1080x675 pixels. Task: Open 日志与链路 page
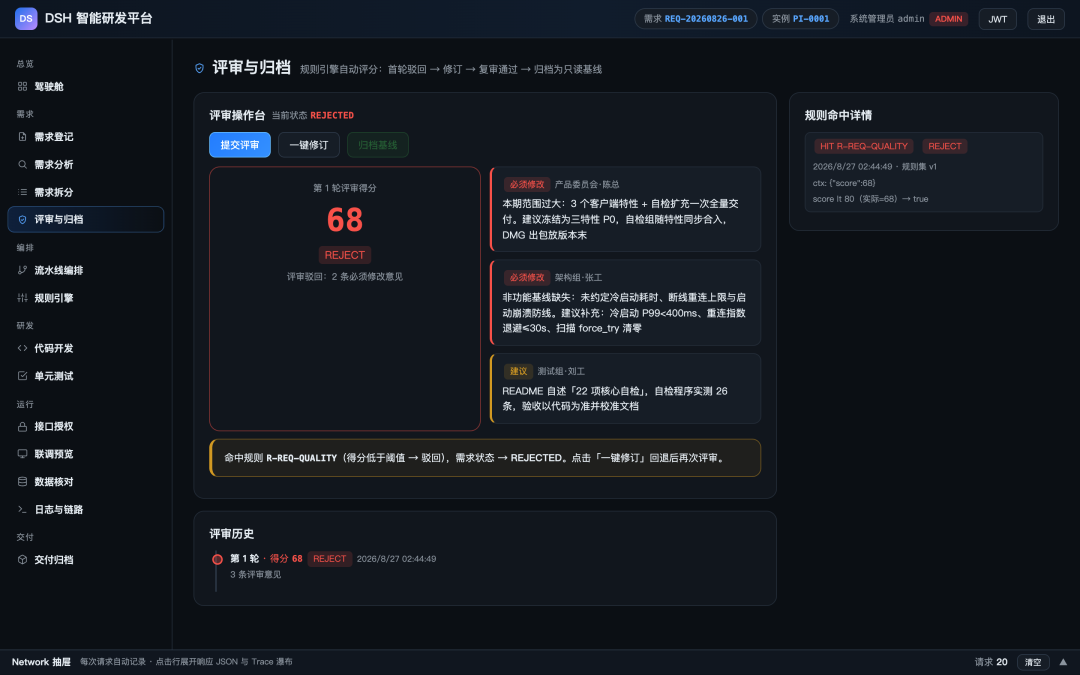point(85,510)
